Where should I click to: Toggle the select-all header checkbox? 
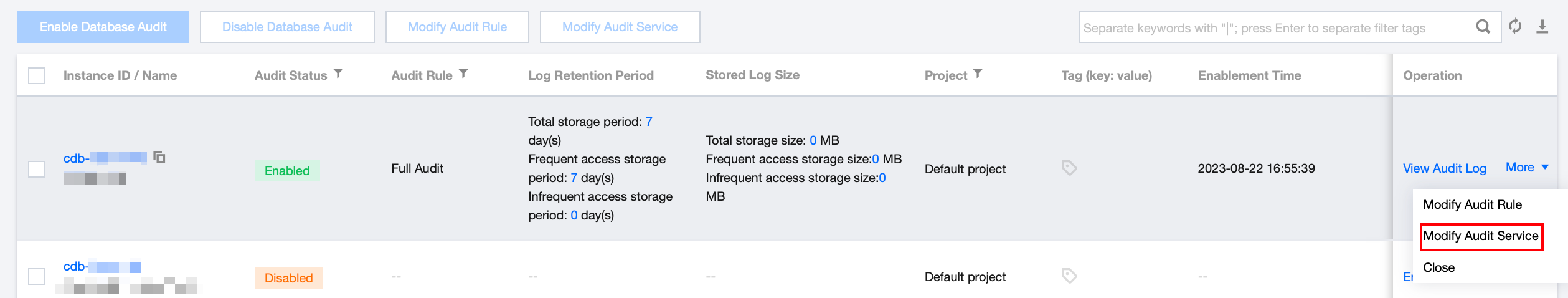click(x=37, y=76)
